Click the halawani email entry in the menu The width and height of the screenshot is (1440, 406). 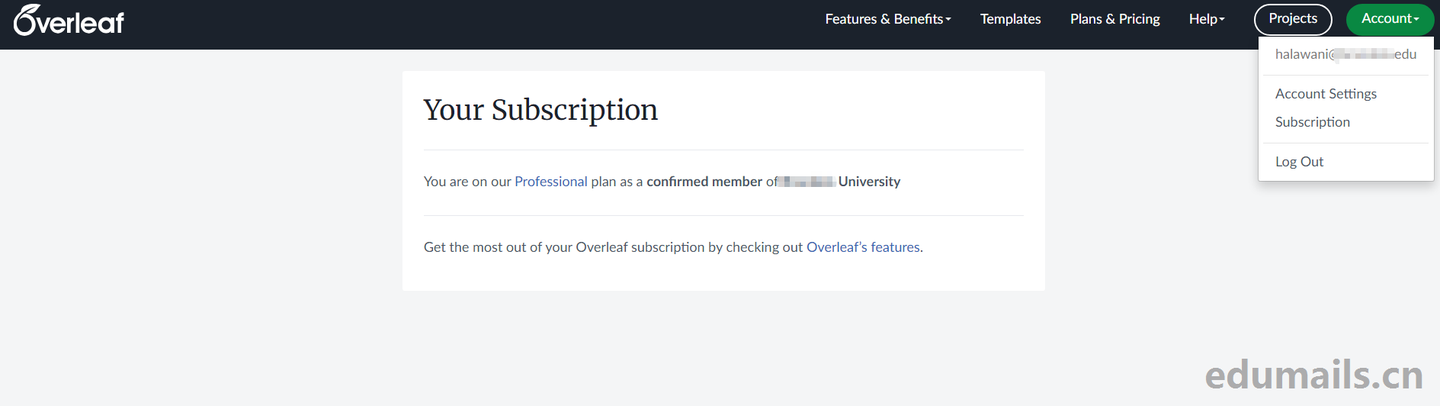pos(1345,55)
